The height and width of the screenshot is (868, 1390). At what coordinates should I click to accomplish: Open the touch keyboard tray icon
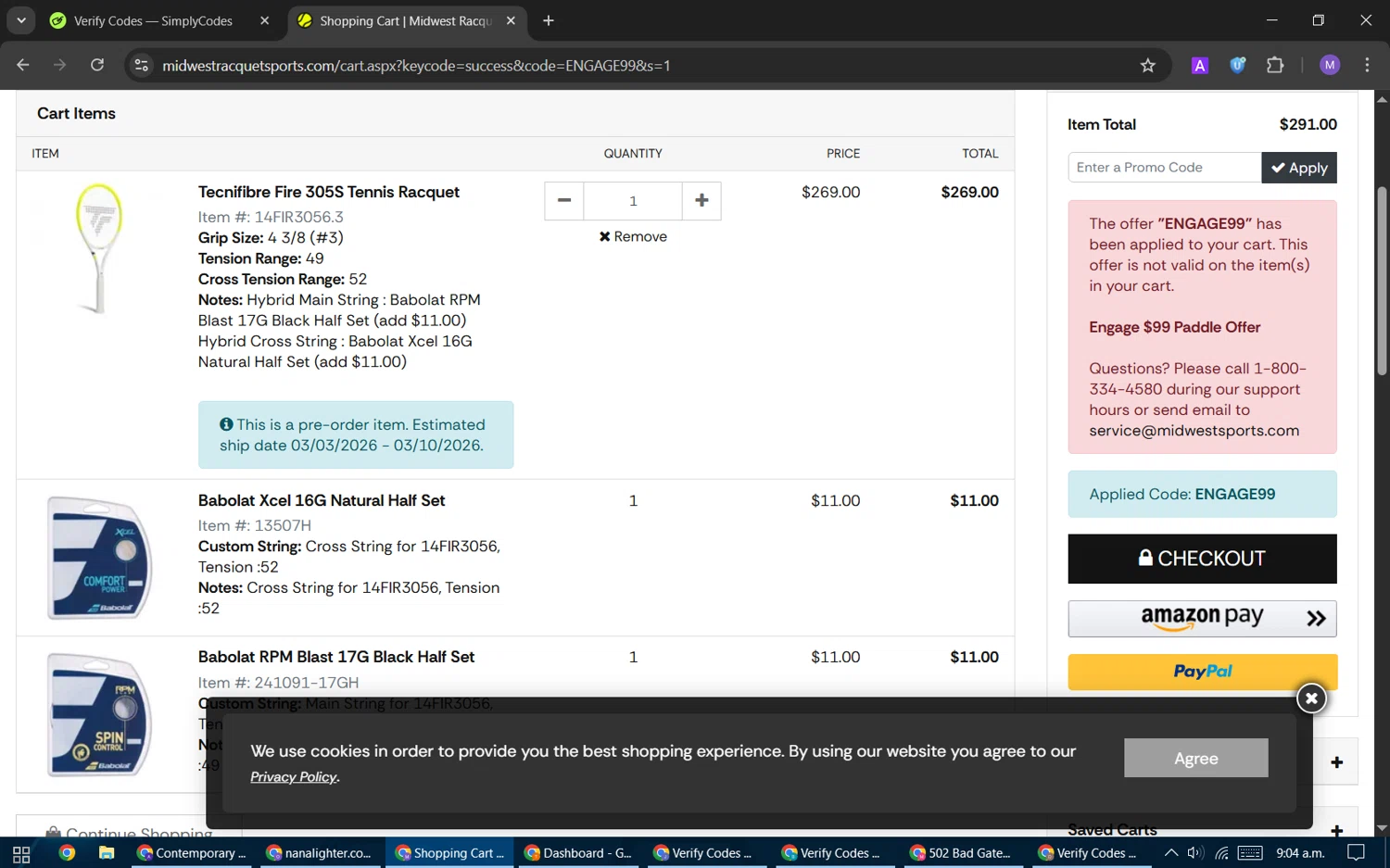(1250, 853)
